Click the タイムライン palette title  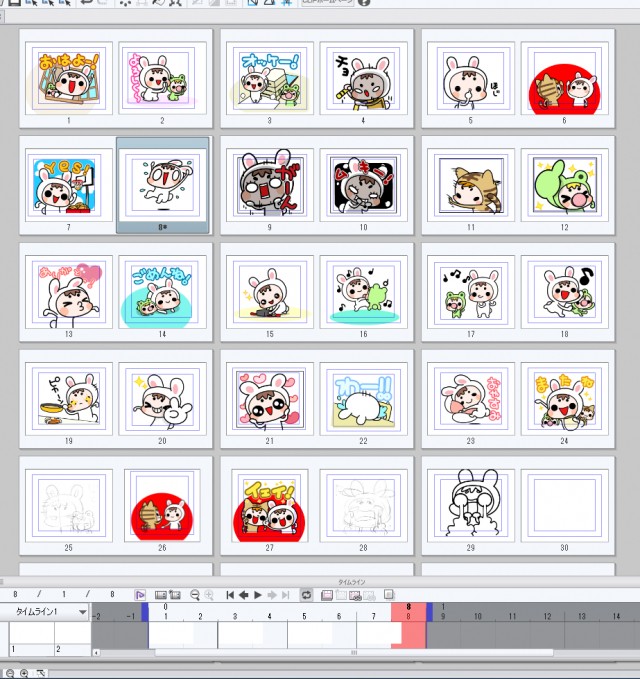(x=352, y=582)
